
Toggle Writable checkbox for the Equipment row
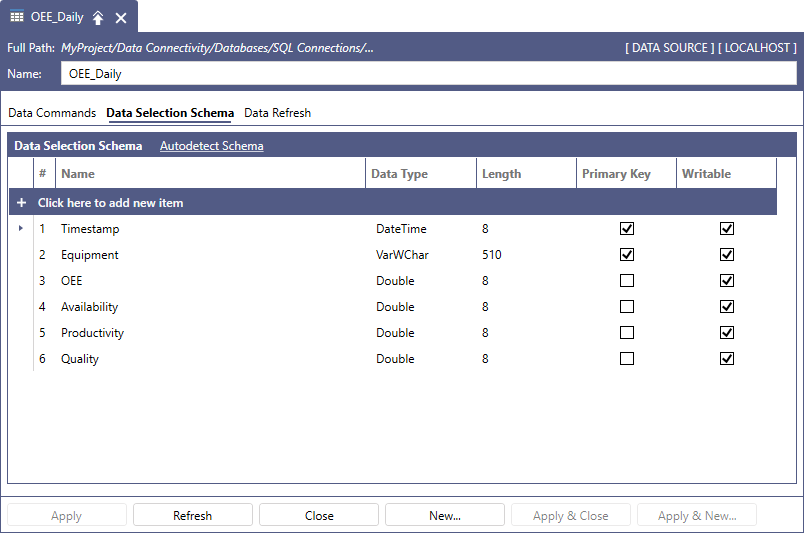(x=727, y=255)
